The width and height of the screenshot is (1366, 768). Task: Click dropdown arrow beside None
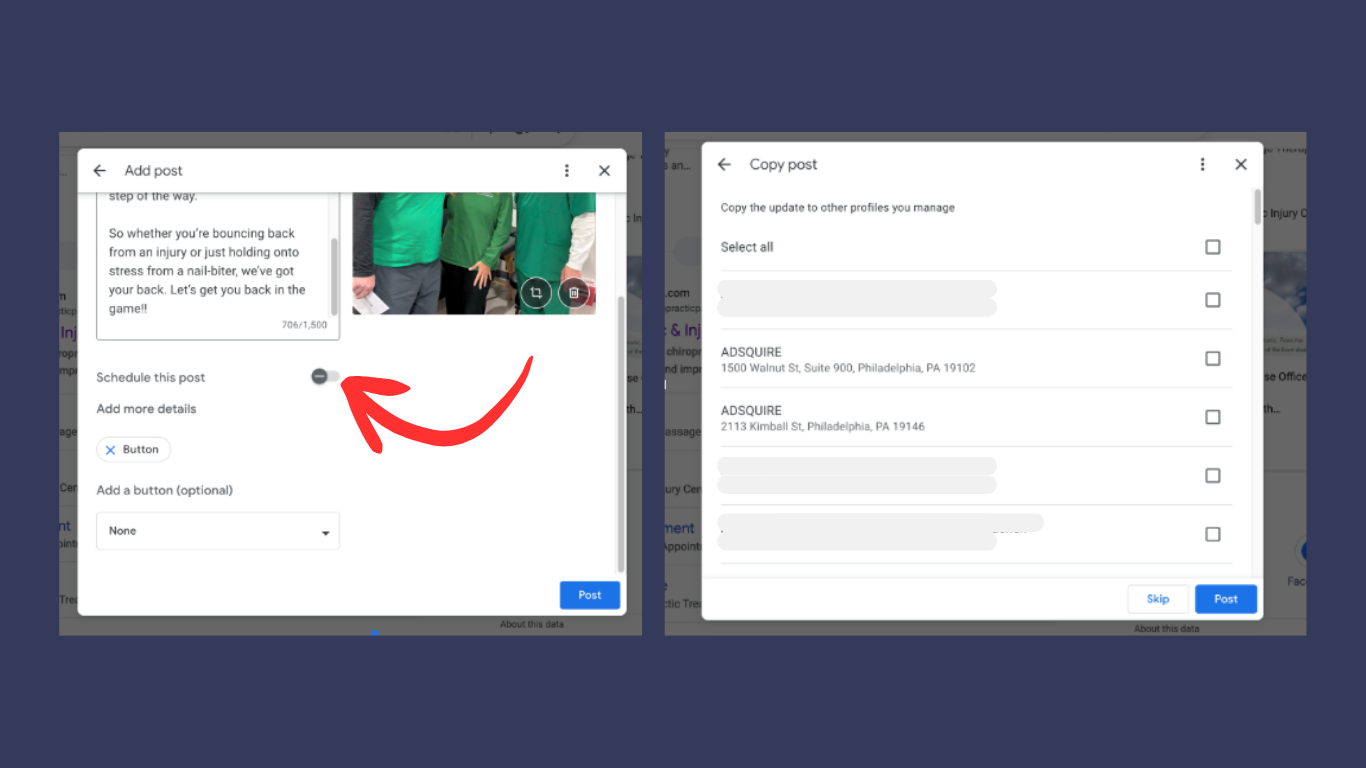point(325,533)
